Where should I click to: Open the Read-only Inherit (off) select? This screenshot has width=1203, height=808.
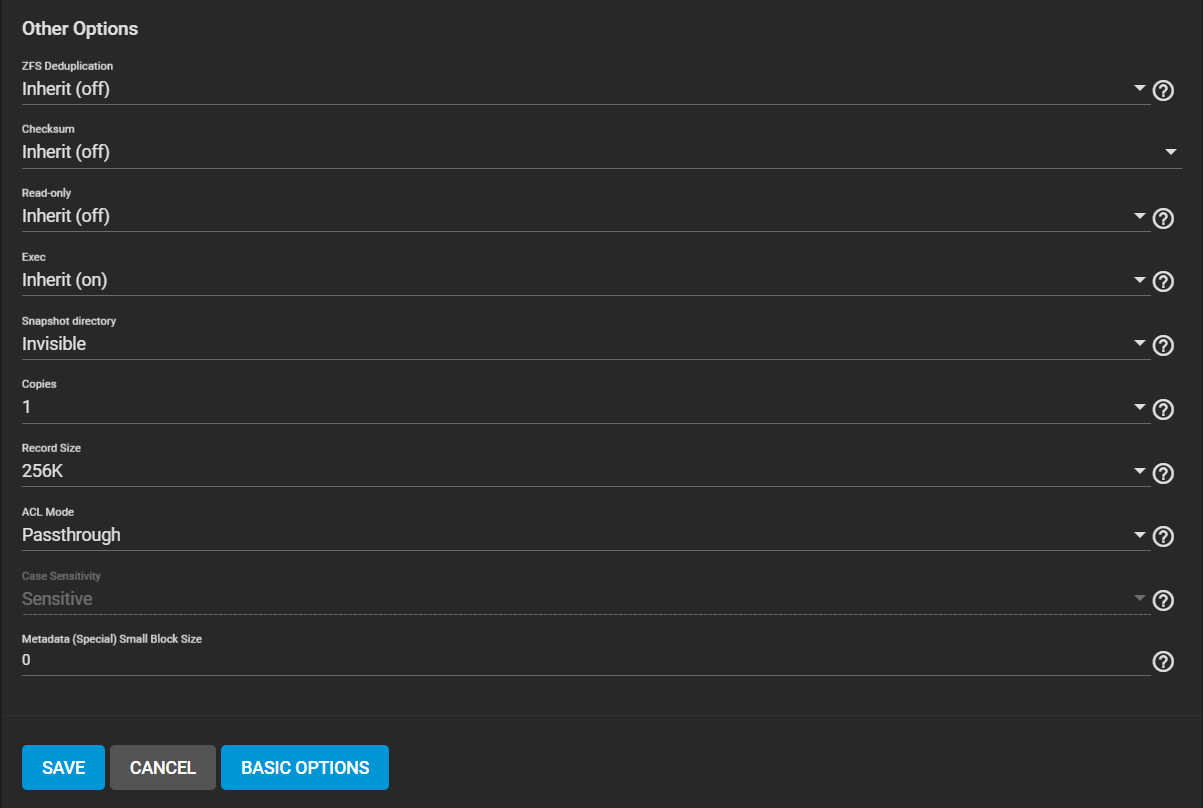pos(586,216)
